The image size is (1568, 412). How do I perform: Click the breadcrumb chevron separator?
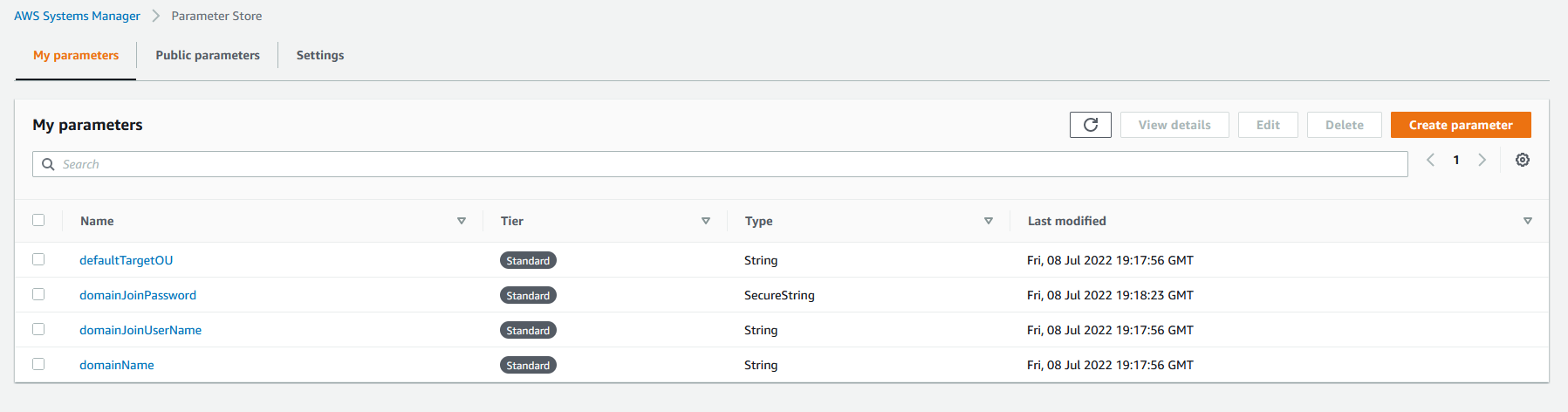[x=155, y=16]
